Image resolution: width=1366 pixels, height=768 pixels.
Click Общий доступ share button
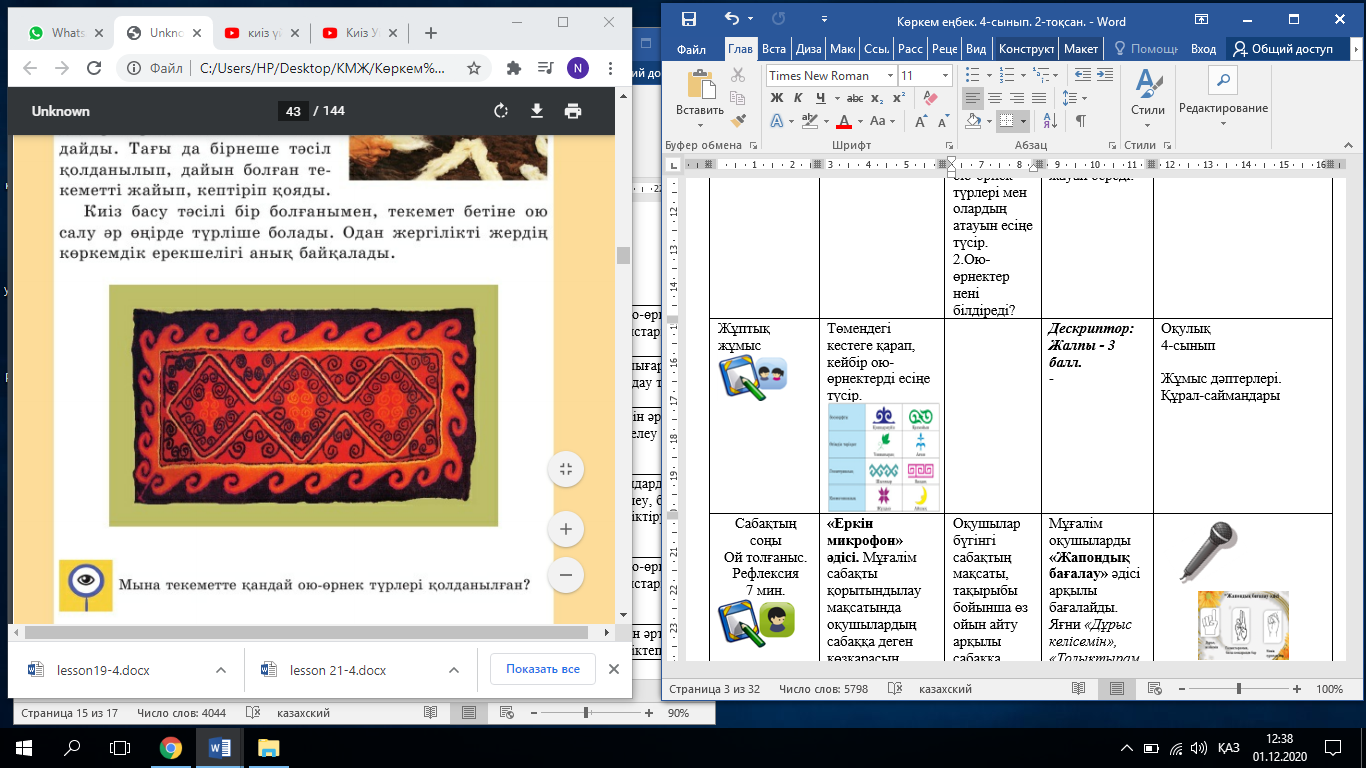coord(1283,49)
